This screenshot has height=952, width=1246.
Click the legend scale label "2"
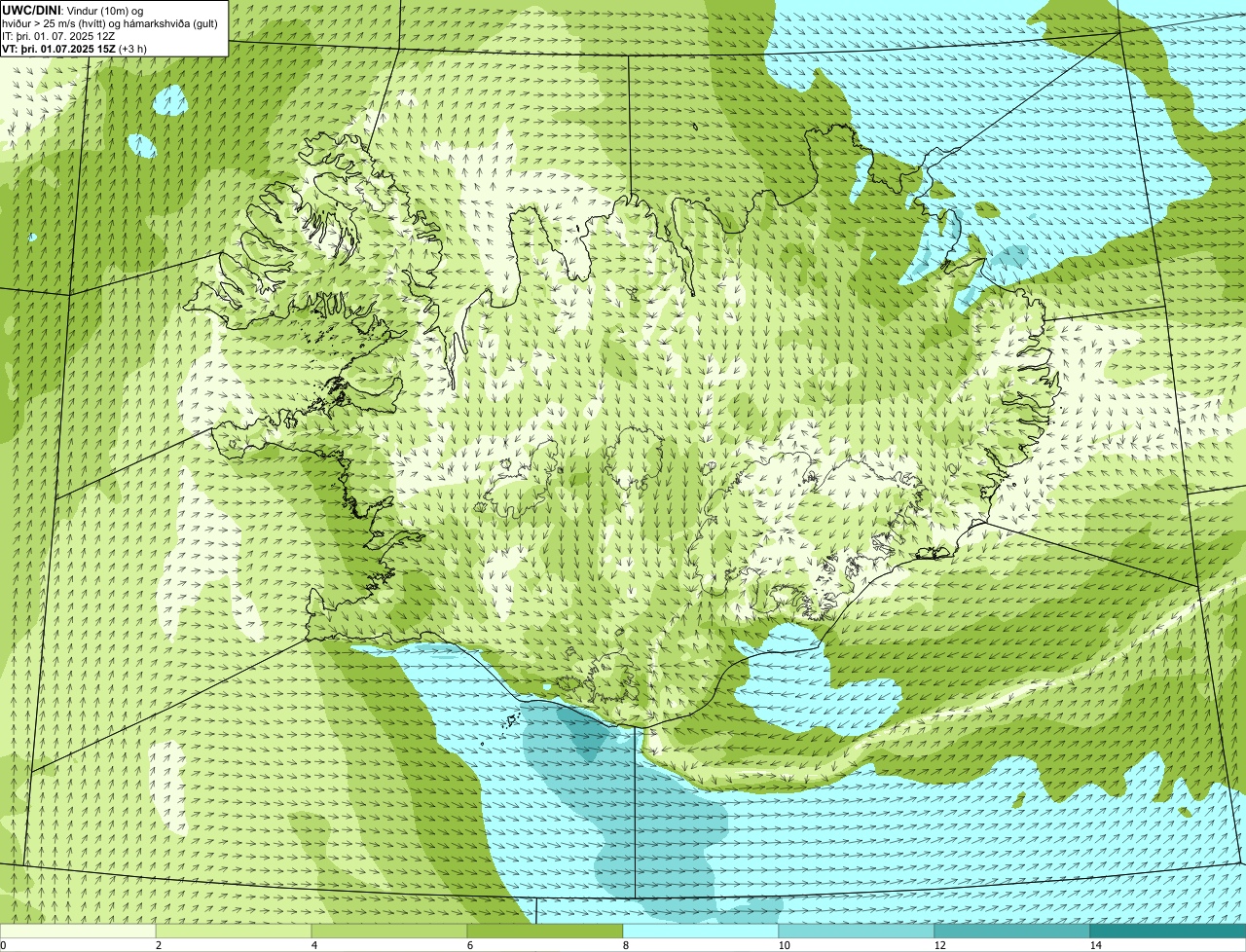(158, 945)
